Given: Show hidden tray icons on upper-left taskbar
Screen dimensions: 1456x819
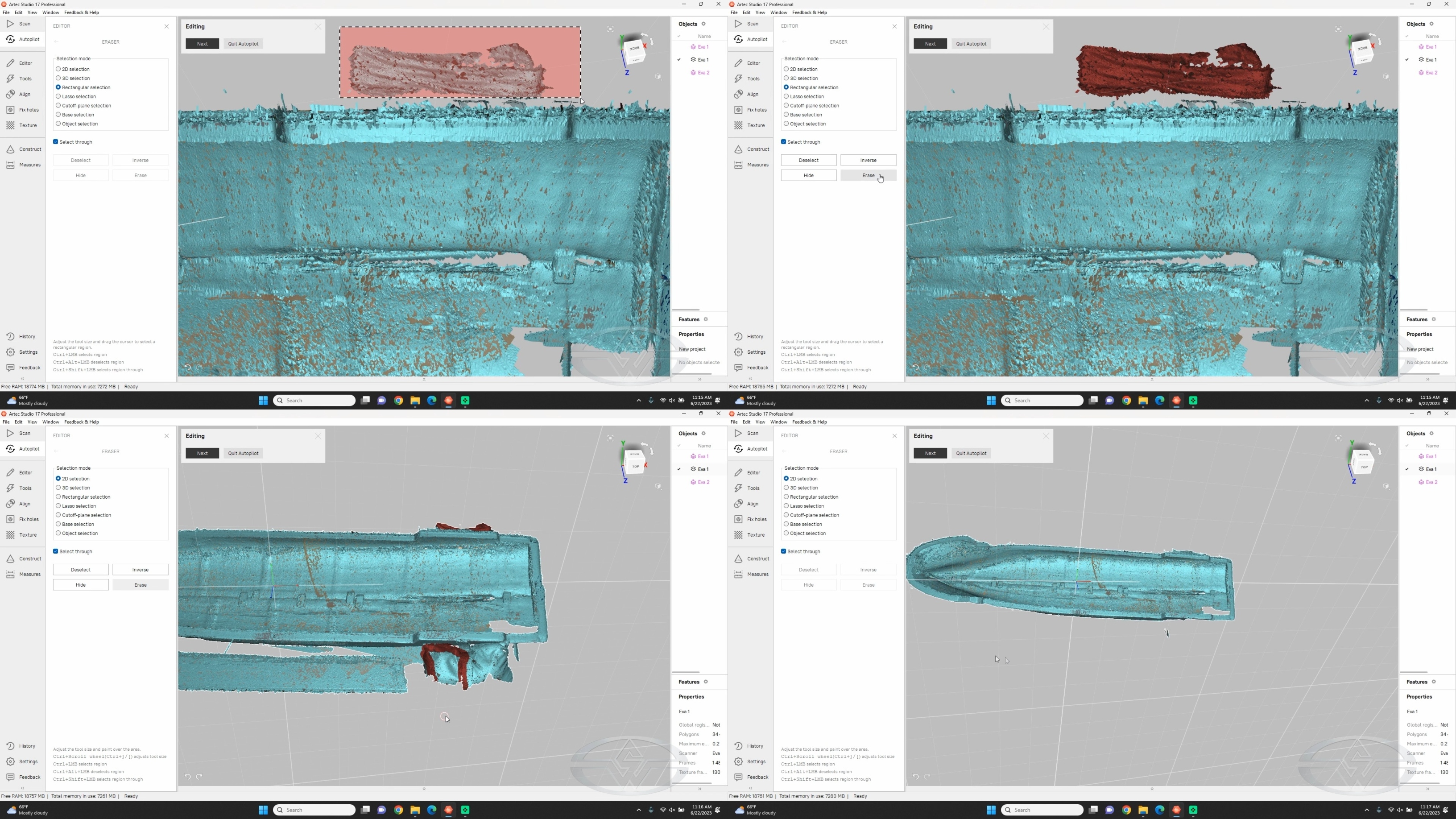Looking at the screenshot, I should point(639,400).
